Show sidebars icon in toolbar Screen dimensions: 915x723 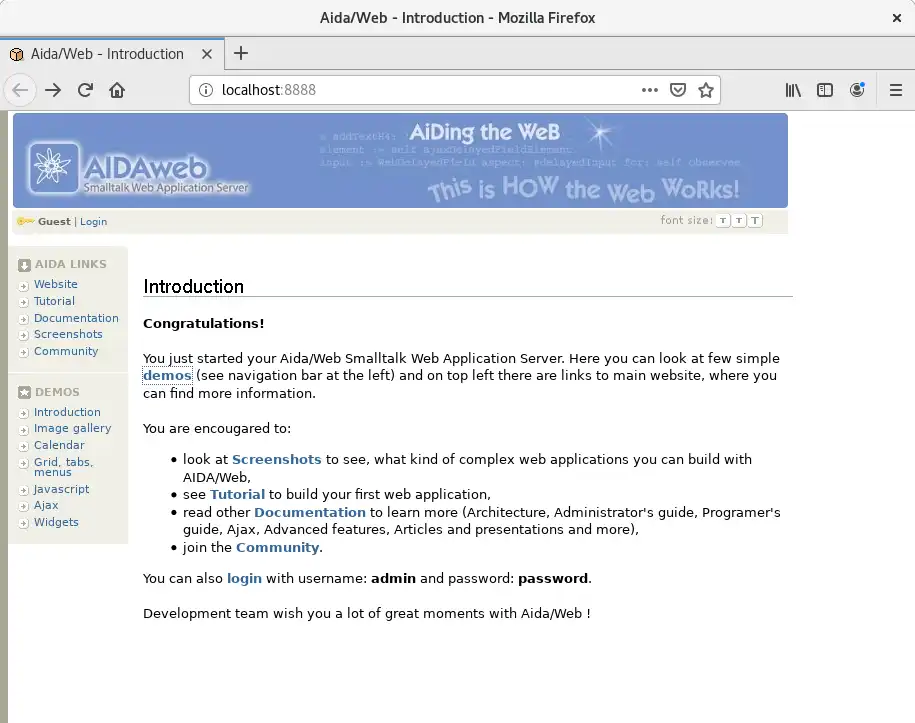pos(825,90)
